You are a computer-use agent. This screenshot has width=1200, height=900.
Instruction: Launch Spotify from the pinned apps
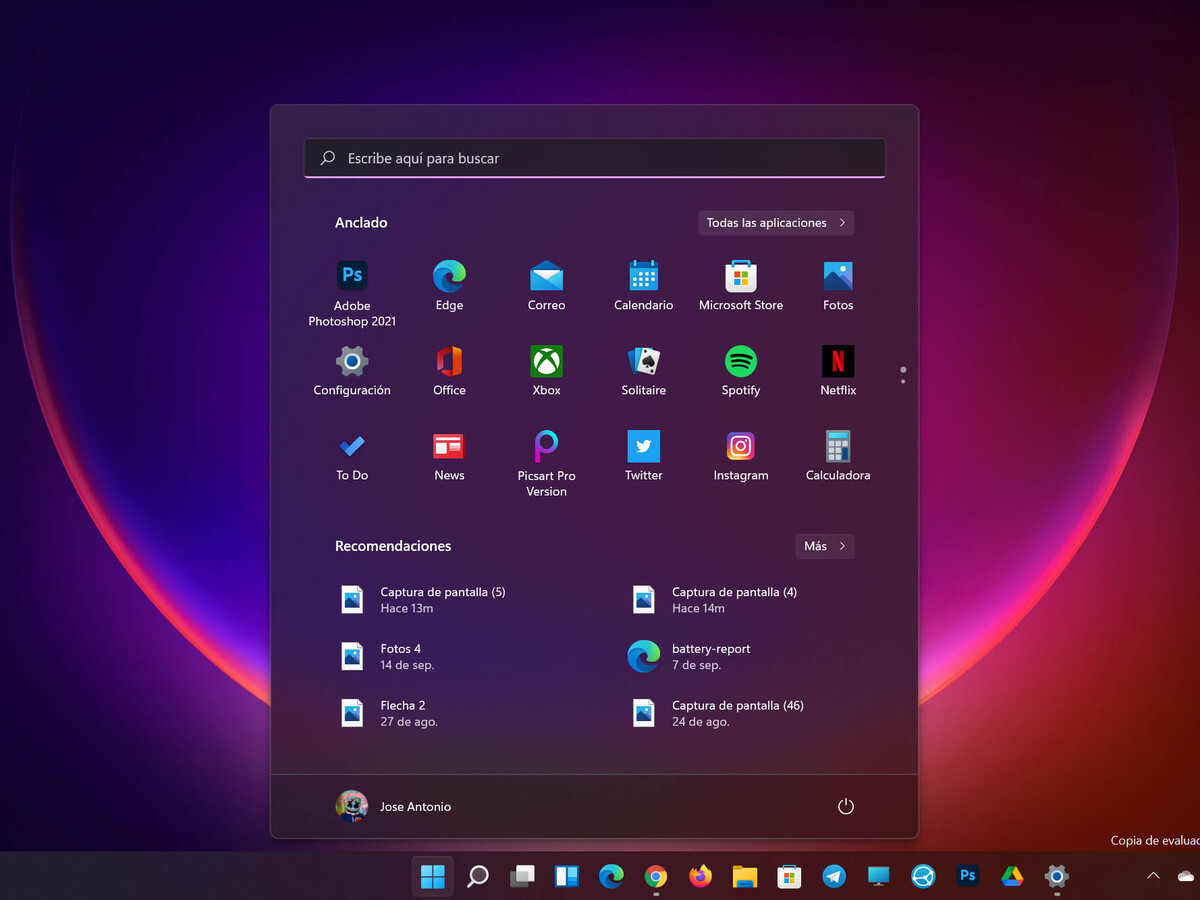point(740,361)
